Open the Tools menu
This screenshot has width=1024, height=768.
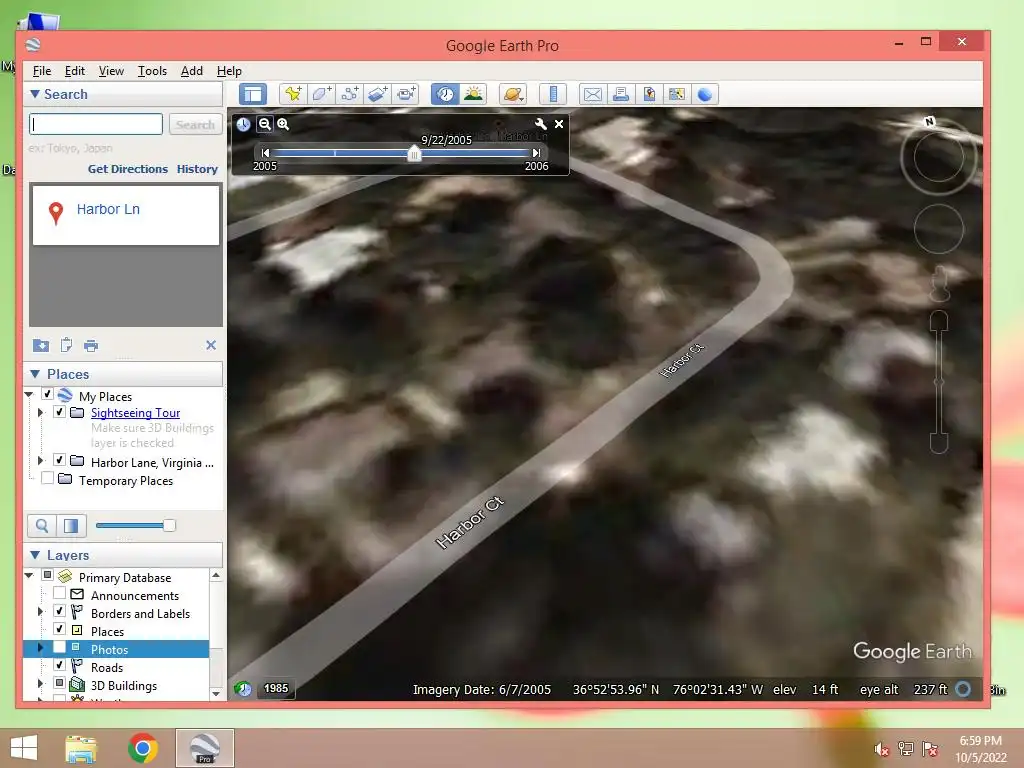[152, 71]
